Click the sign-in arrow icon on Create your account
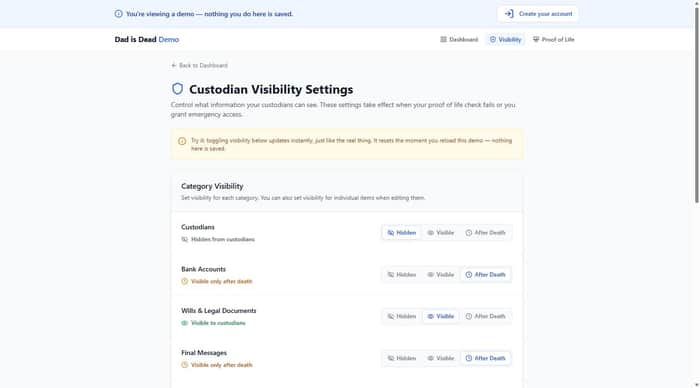This screenshot has width=700, height=388. pyautogui.click(x=509, y=14)
